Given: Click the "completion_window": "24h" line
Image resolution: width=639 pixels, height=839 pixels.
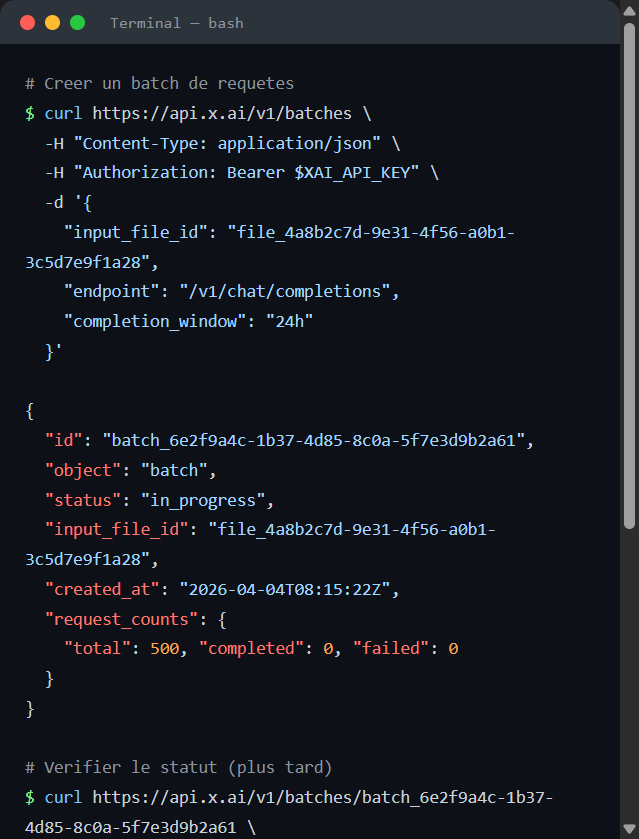Looking at the screenshot, I should click(x=188, y=322).
